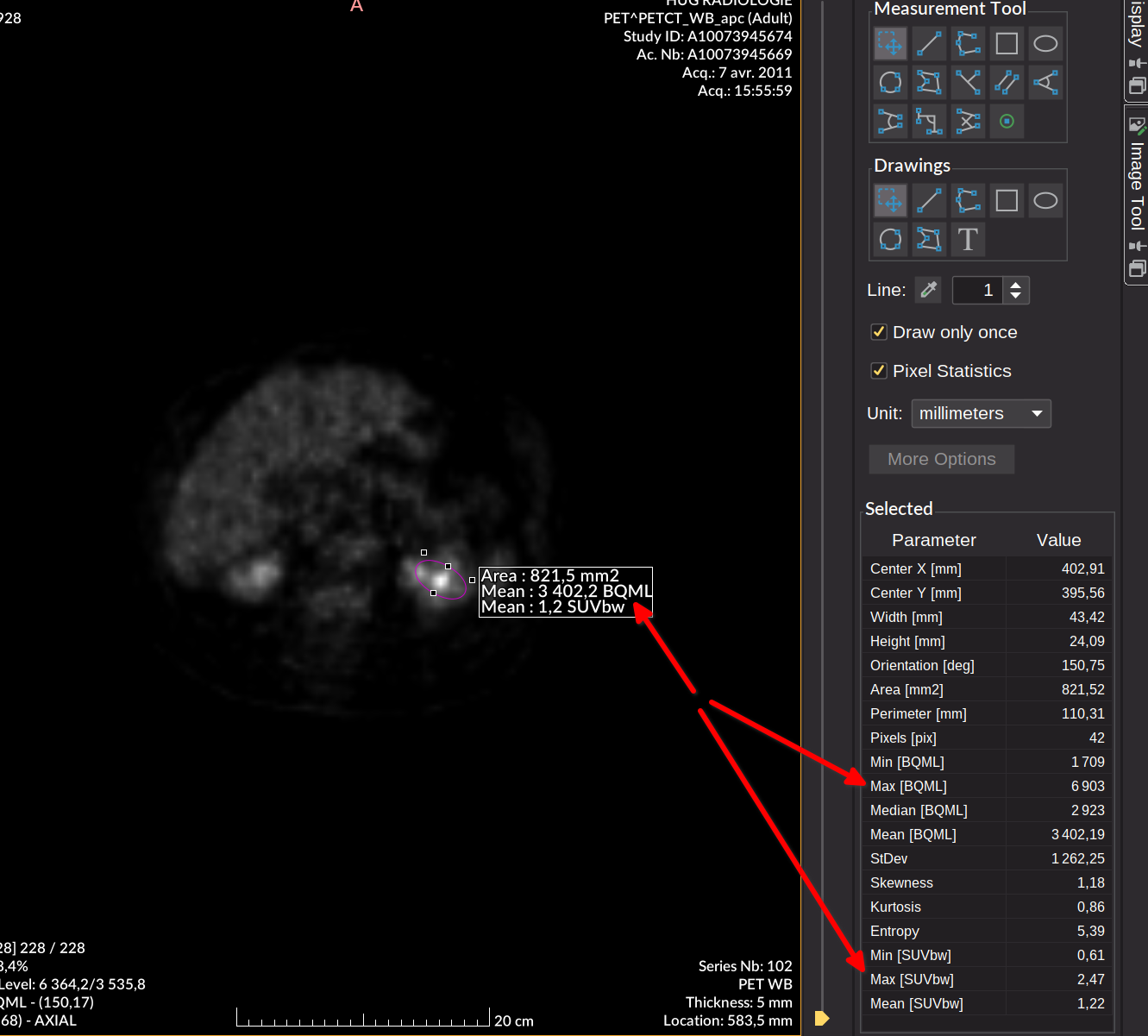Open the Unit millimeters dropdown

click(x=981, y=413)
